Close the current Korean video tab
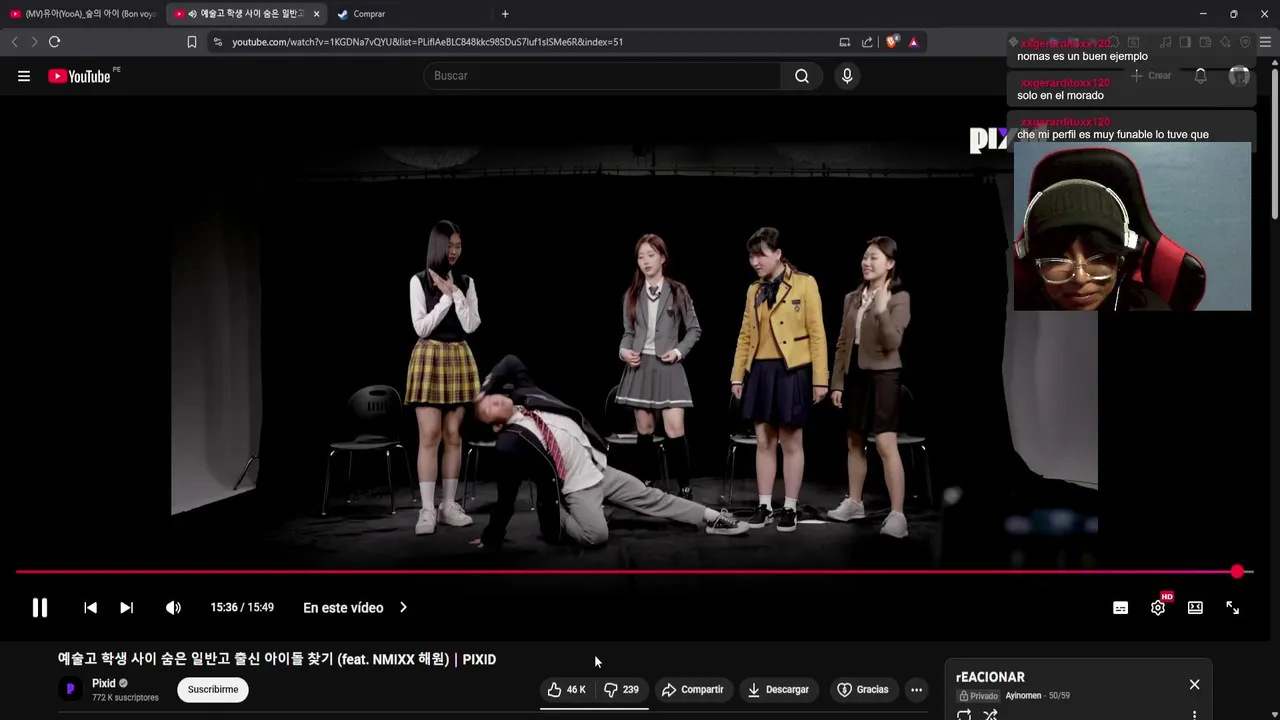The height and width of the screenshot is (720, 1280). click(x=316, y=14)
